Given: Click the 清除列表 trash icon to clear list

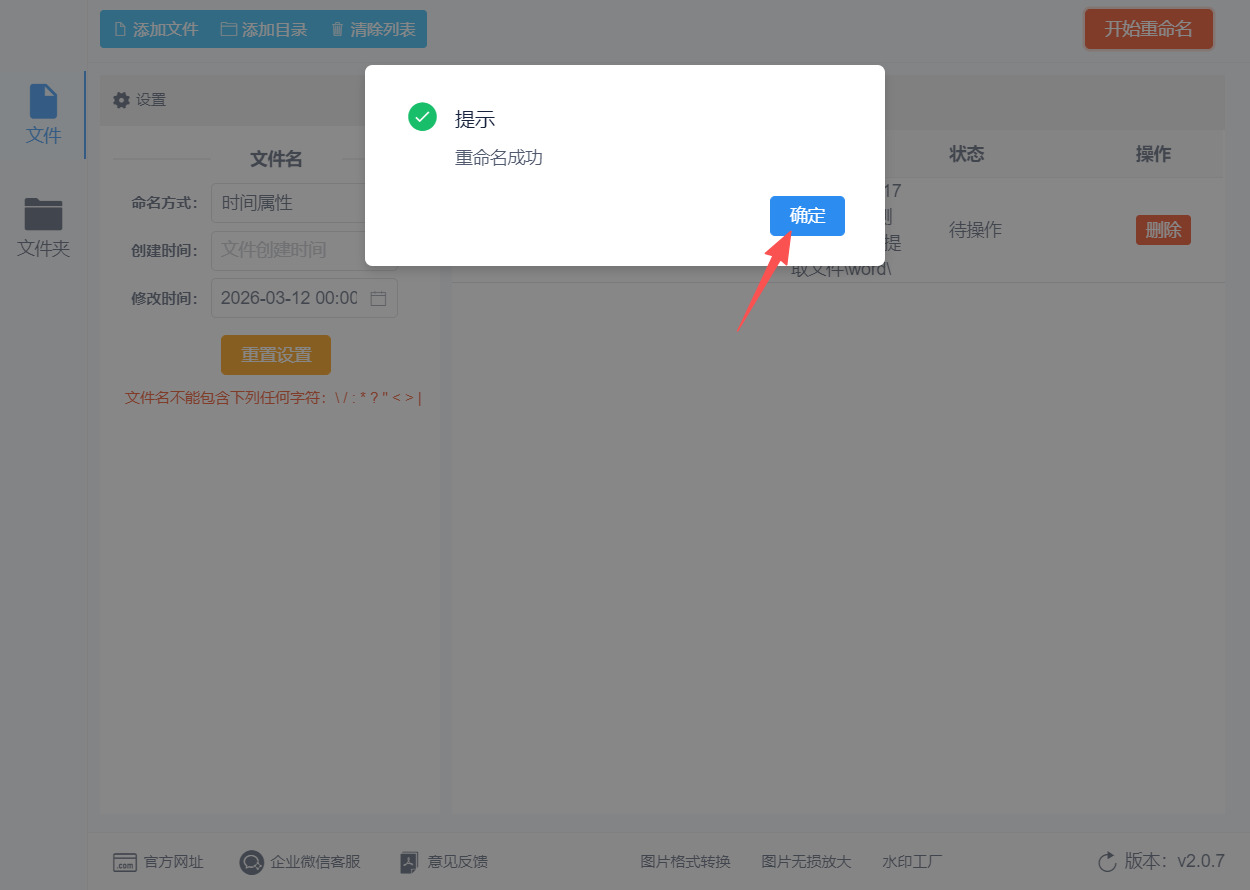Looking at the screenshot, I should (335, 28).
